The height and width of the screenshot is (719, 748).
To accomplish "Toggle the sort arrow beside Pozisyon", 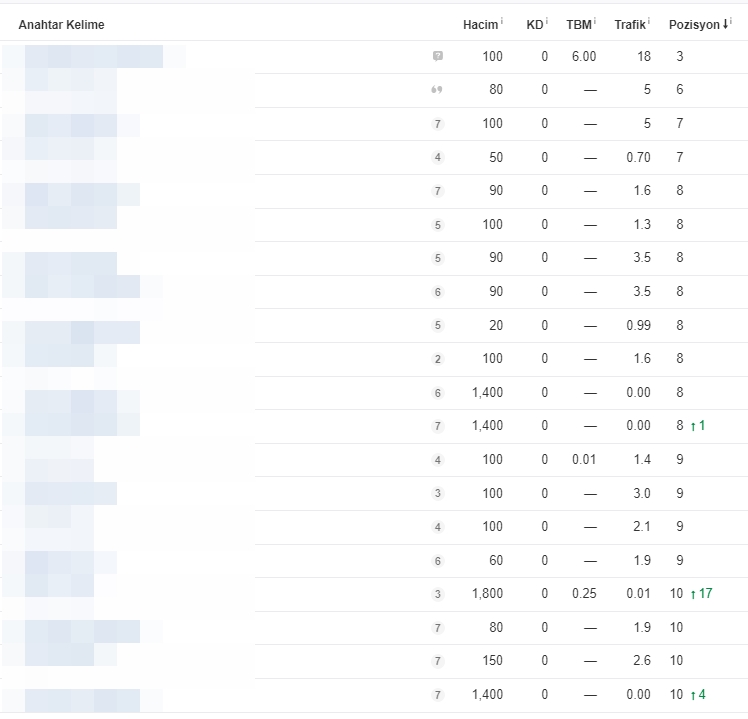I will tap(725, 24).
